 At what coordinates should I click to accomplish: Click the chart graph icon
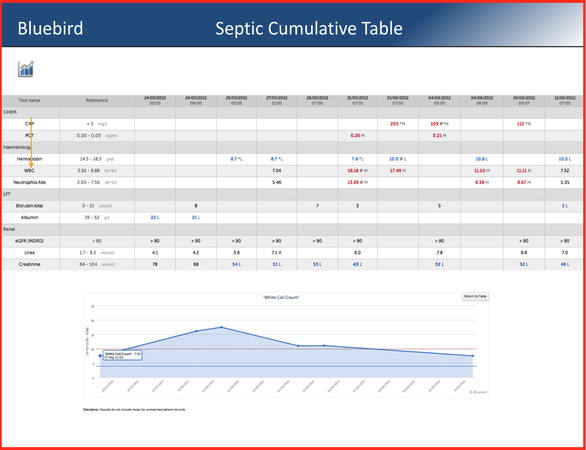tap(26, 69)
